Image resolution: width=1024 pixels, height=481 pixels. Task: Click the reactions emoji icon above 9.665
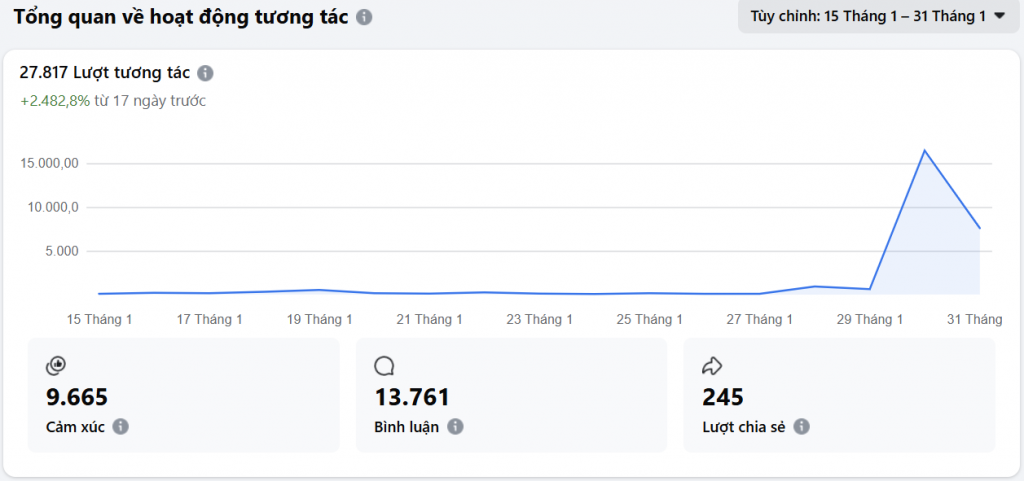(56, 365)
